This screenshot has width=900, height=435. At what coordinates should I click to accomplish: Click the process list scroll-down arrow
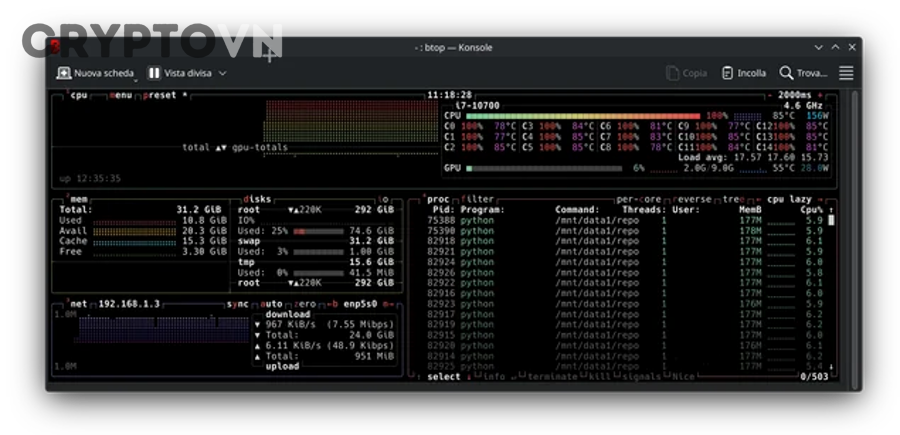click(831, 366)
